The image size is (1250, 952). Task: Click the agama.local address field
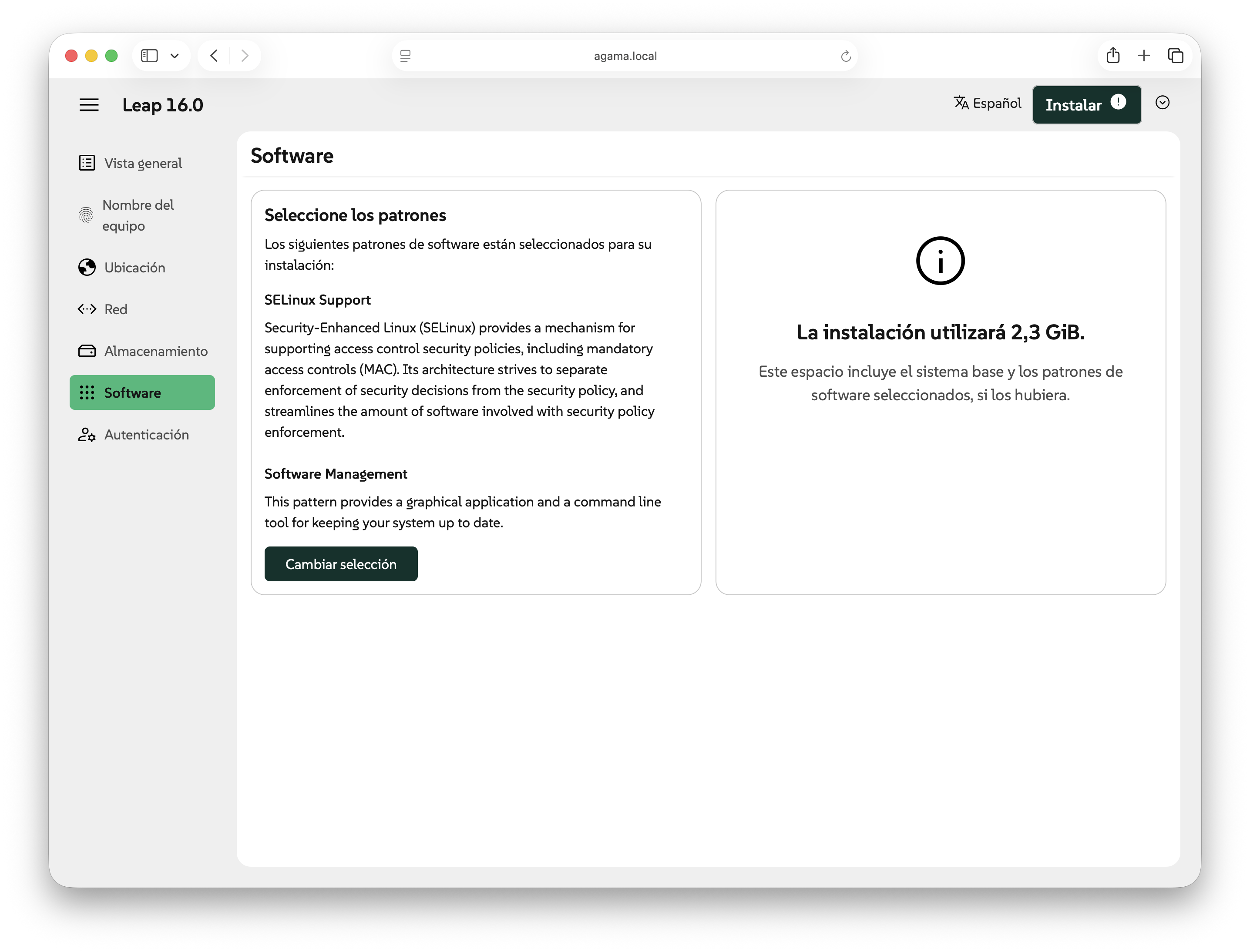pyautogui.click(x=625, y=56)
